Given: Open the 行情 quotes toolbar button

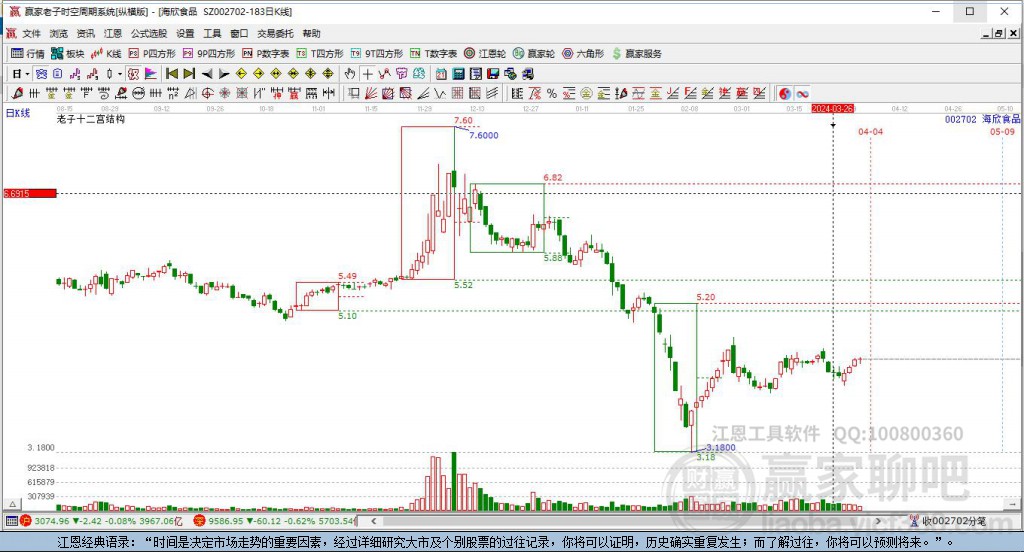Looking at the screenshot, I should click(x=28, y=54).
